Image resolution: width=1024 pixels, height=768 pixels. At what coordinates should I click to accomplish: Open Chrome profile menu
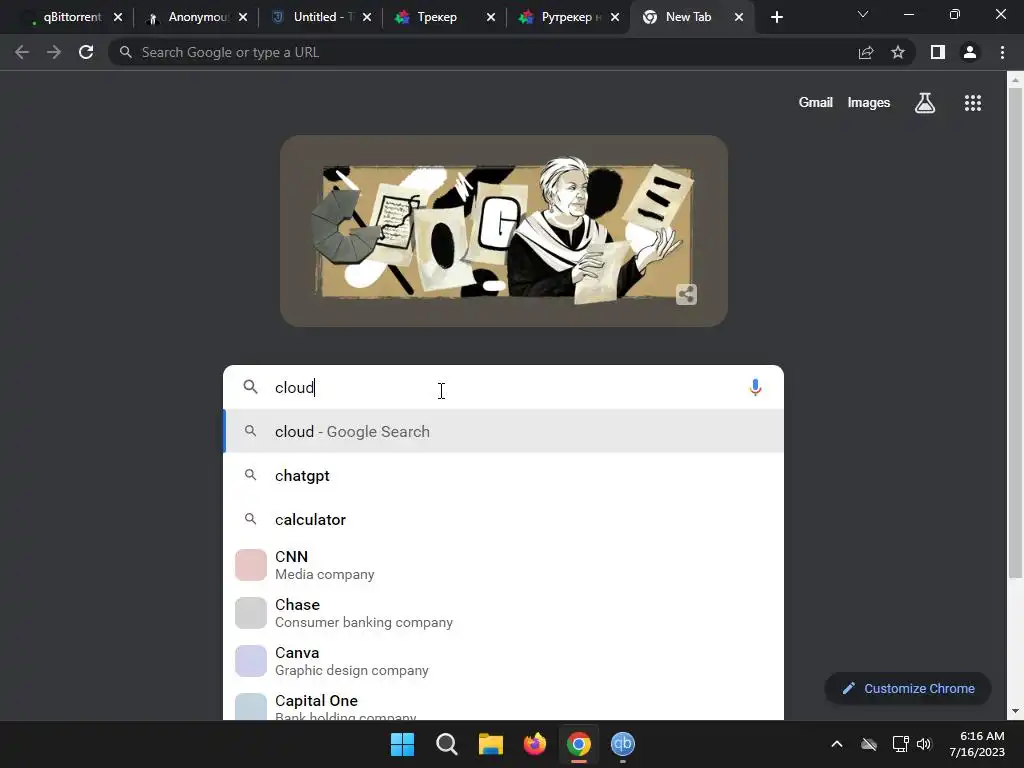point(970,52)
